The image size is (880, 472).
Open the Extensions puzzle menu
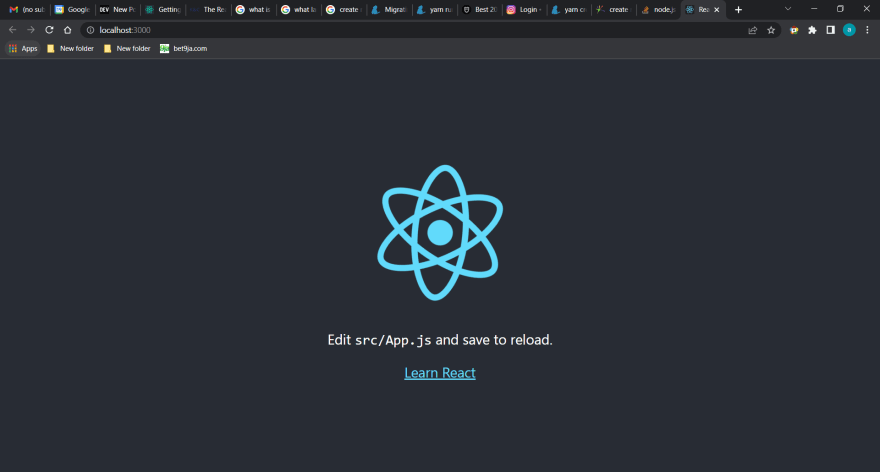pyautogui.click(x=812, y=30)
